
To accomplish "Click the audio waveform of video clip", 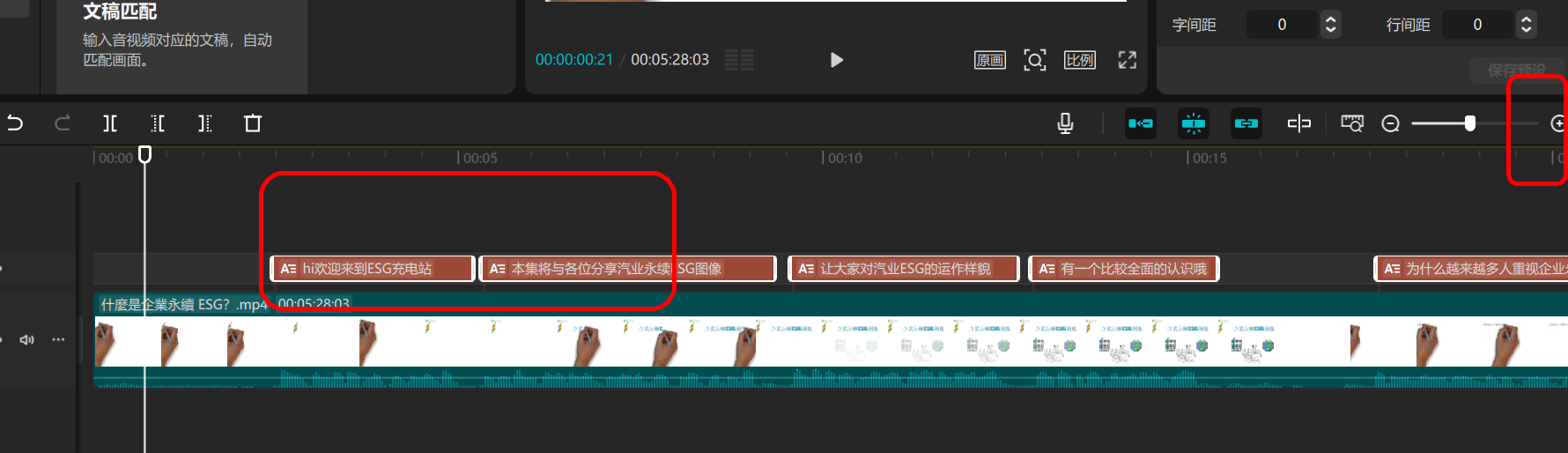I will coord(831,378).
